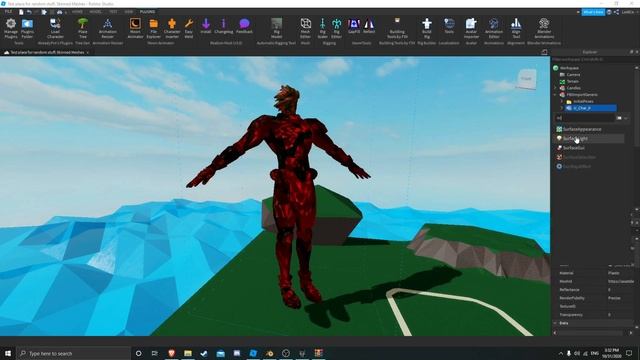Open Character Inserter
The width and height of the screenshot is (640, 360).
click(172, 28)
